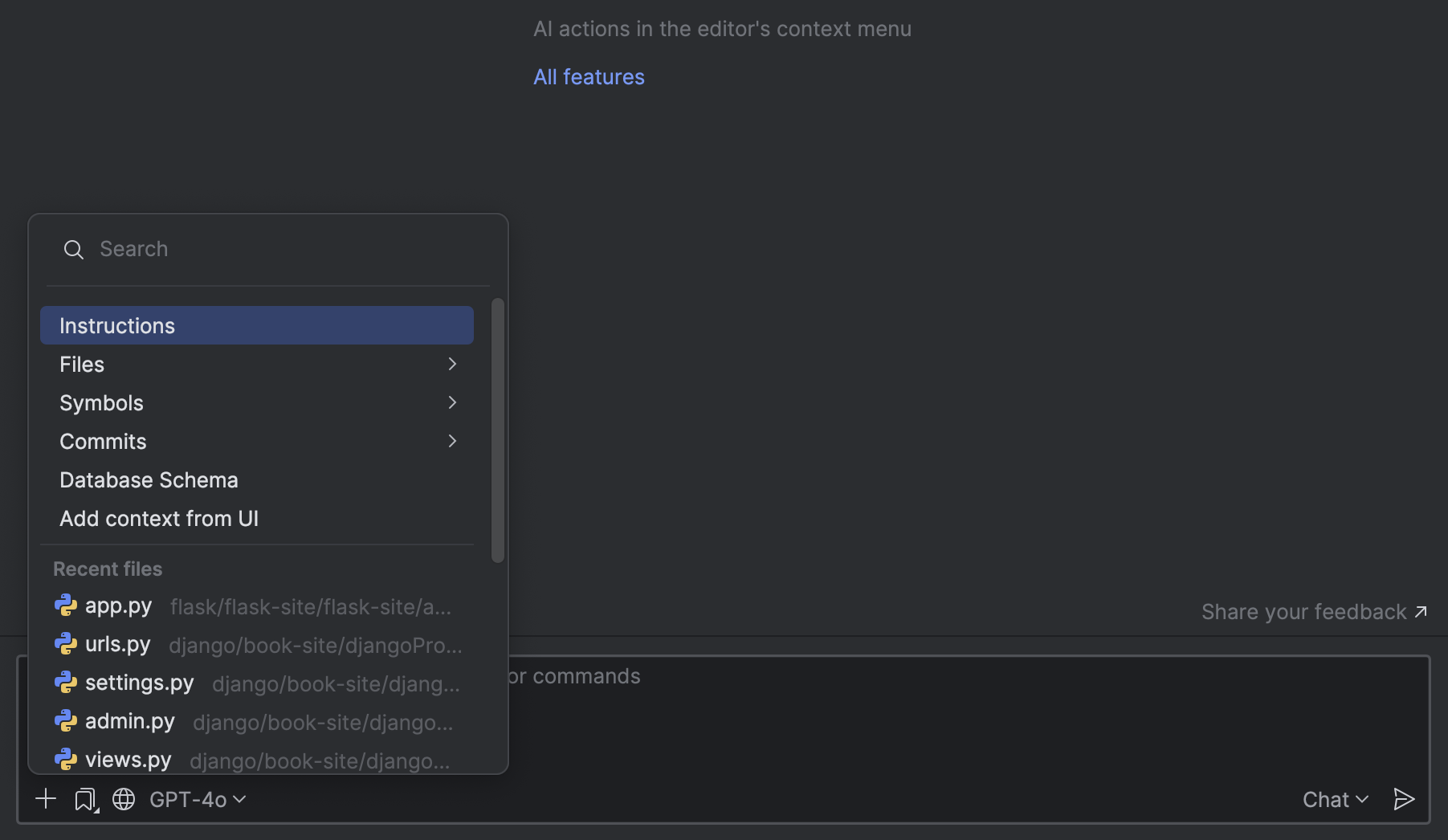The width and height of the screenshot is (1448, 840).
Task: Expand the Files submenu arrow
Action: point(452,365)
